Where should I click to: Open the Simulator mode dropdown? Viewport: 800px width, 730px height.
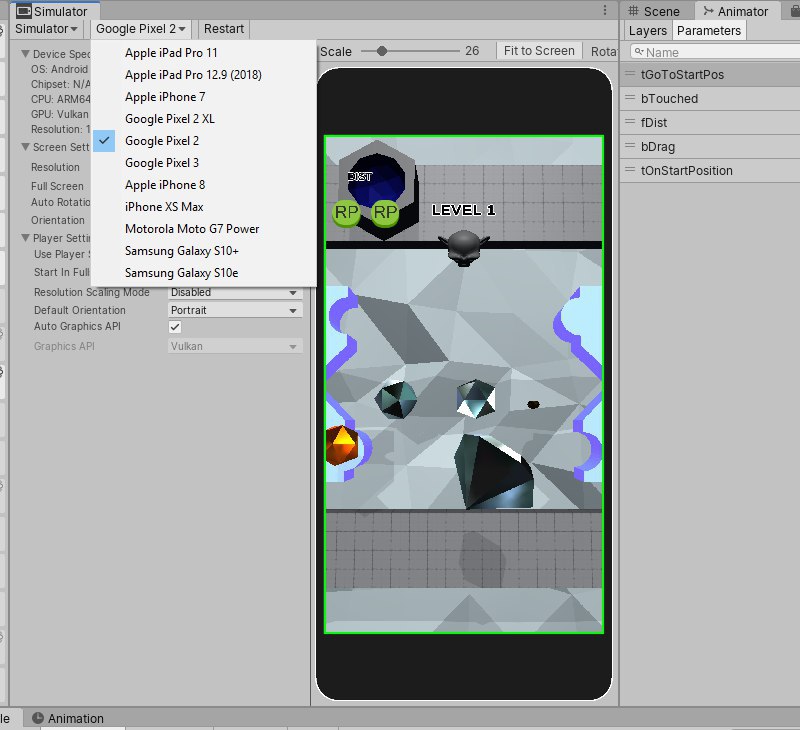coord(46,29)
